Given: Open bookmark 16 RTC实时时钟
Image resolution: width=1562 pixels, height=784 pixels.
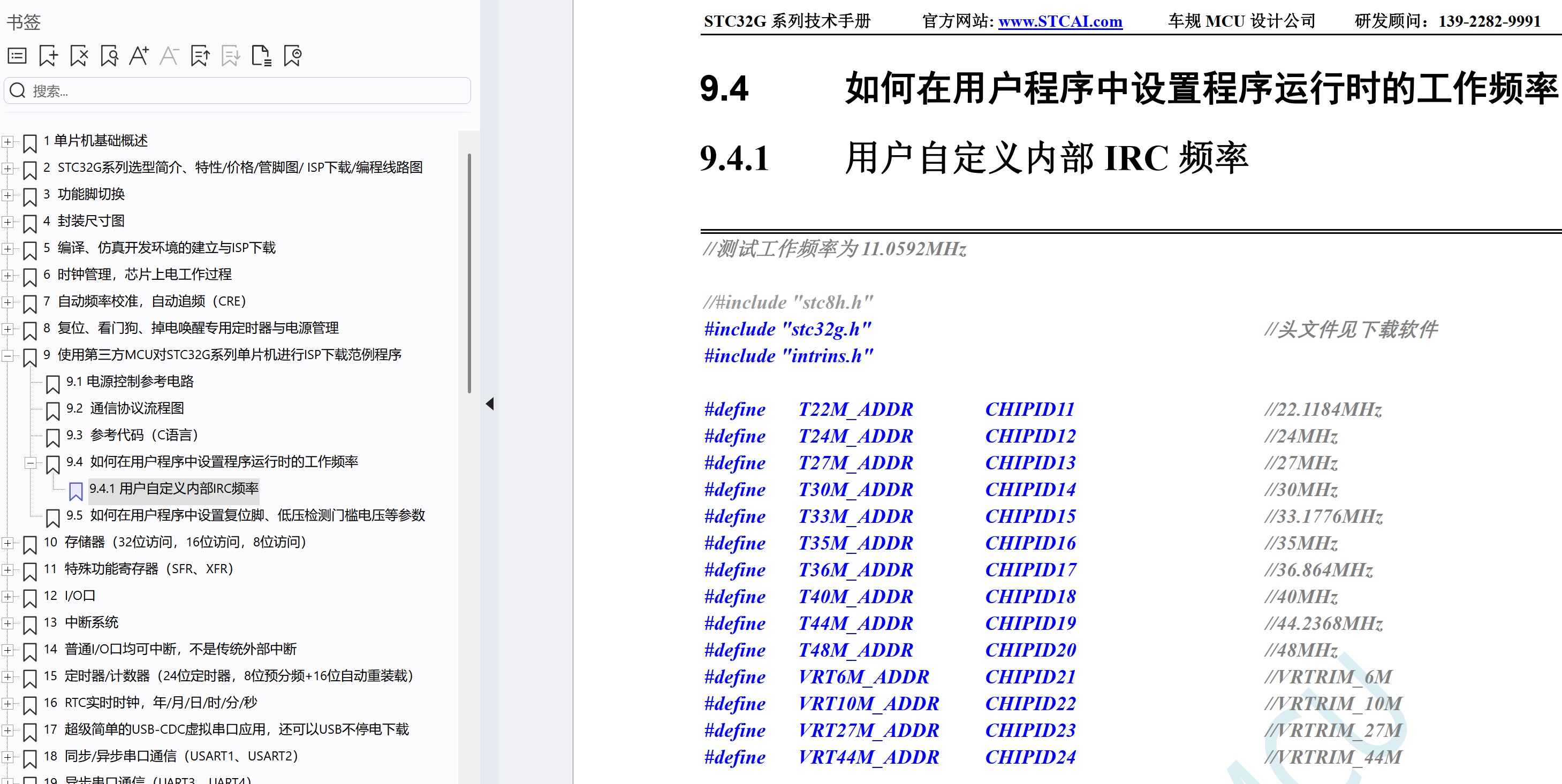Looking at the screenshot, I should [150, 702].
